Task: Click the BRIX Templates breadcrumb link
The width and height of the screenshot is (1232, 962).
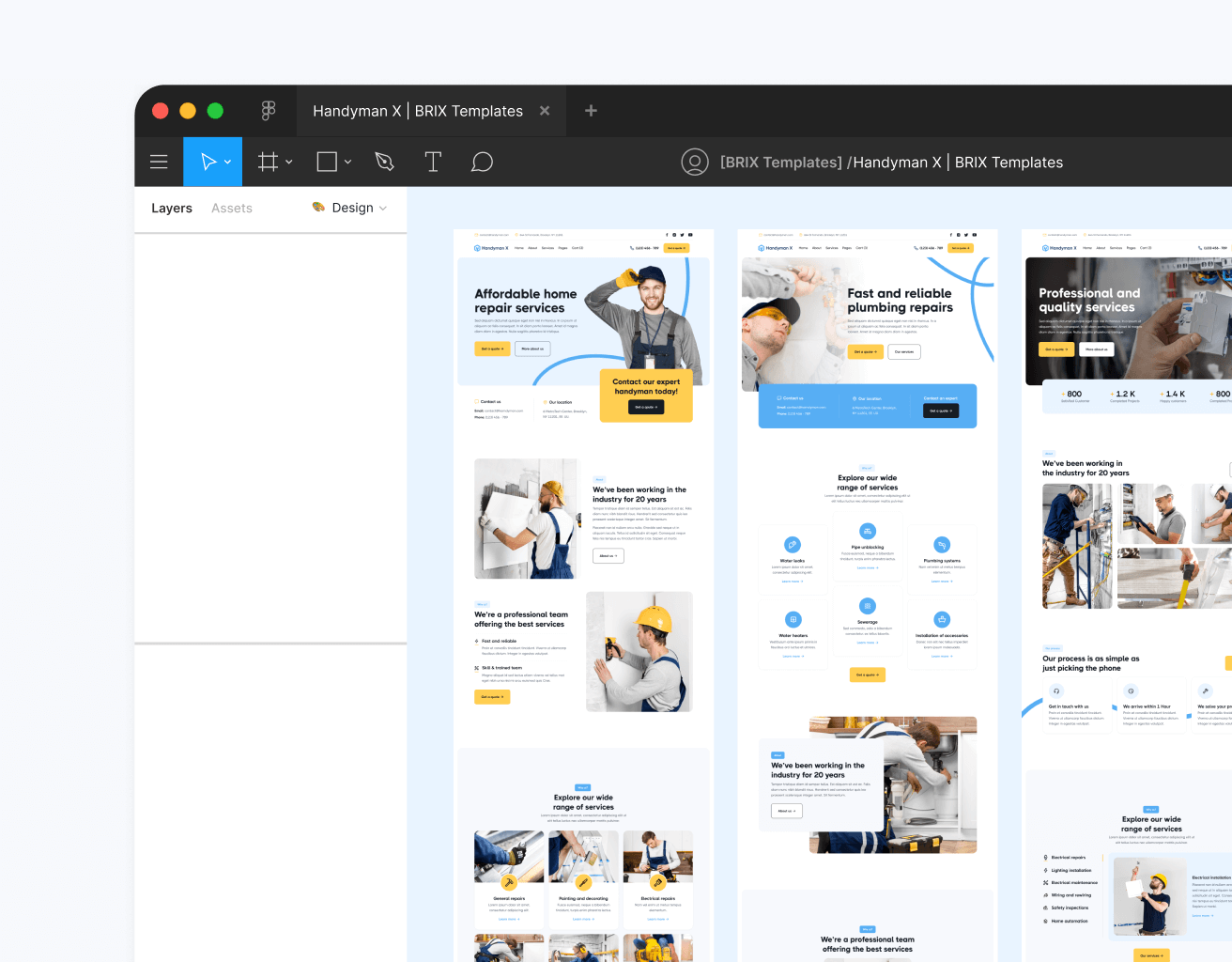Action: coord(780,162)
